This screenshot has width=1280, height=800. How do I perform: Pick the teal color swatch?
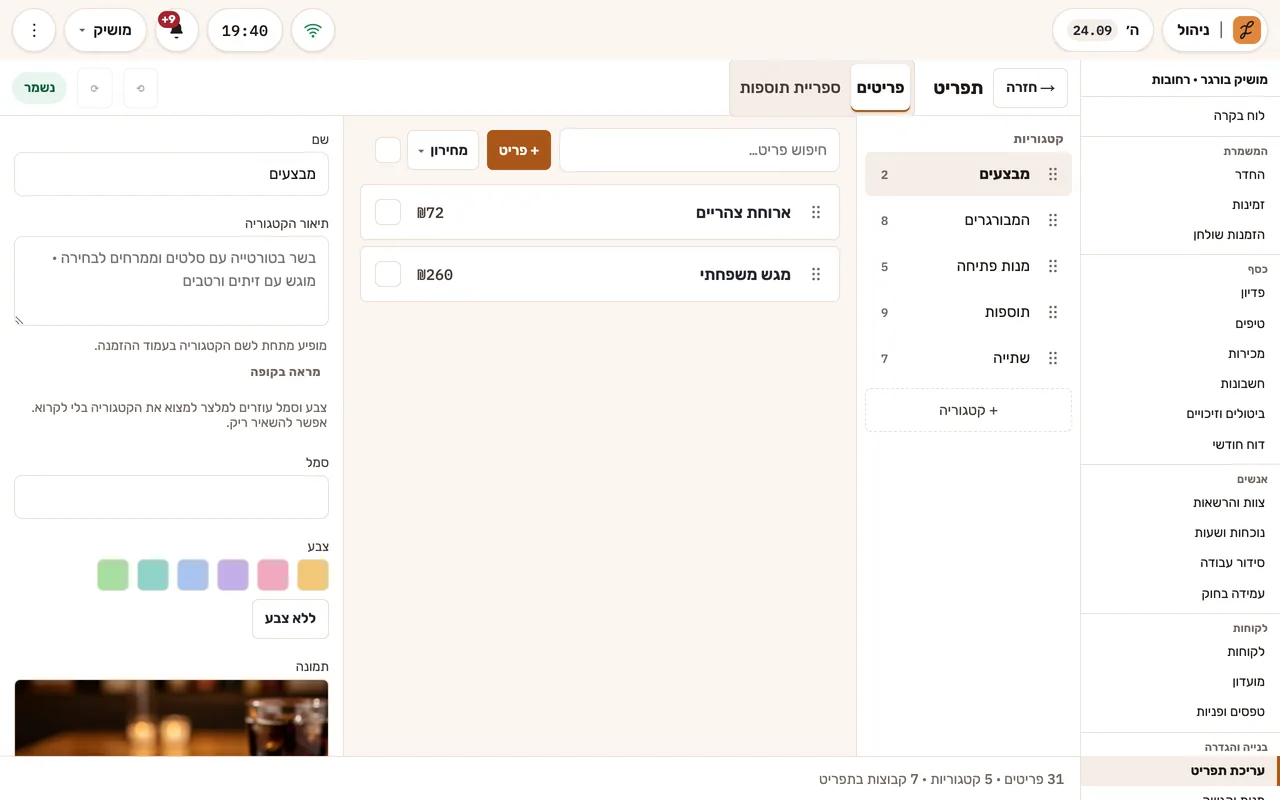[x=153, y=575]
